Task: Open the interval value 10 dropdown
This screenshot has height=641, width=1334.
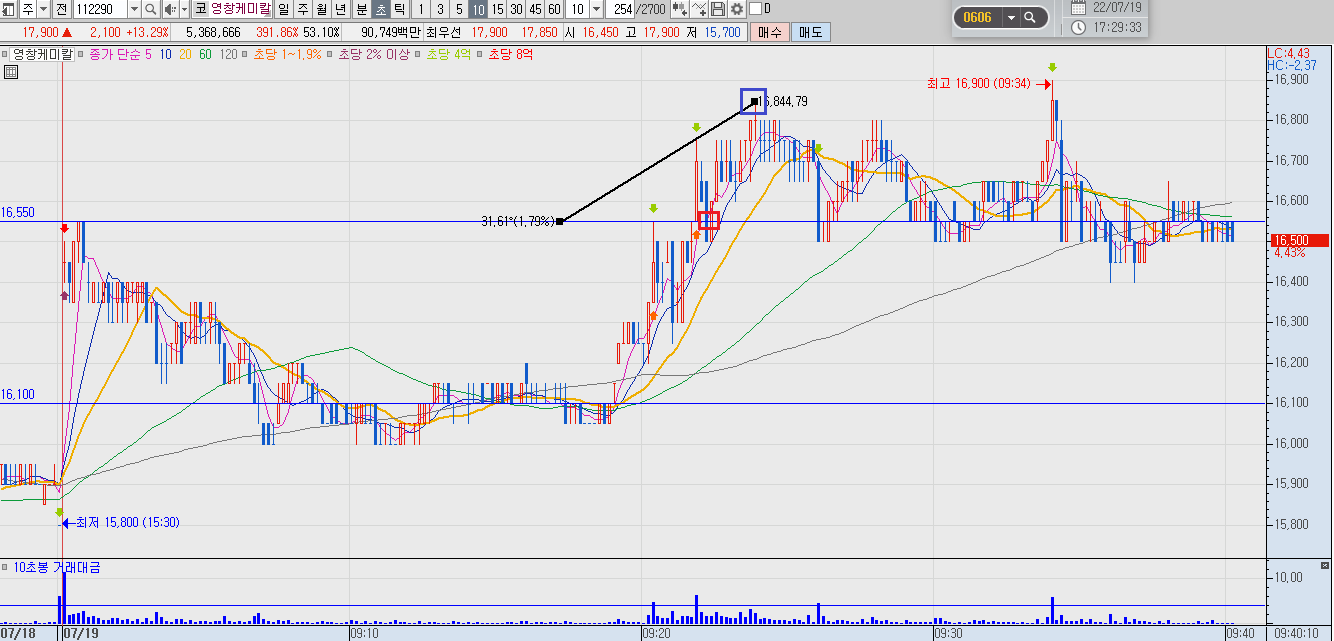Action: pos(597,9)
